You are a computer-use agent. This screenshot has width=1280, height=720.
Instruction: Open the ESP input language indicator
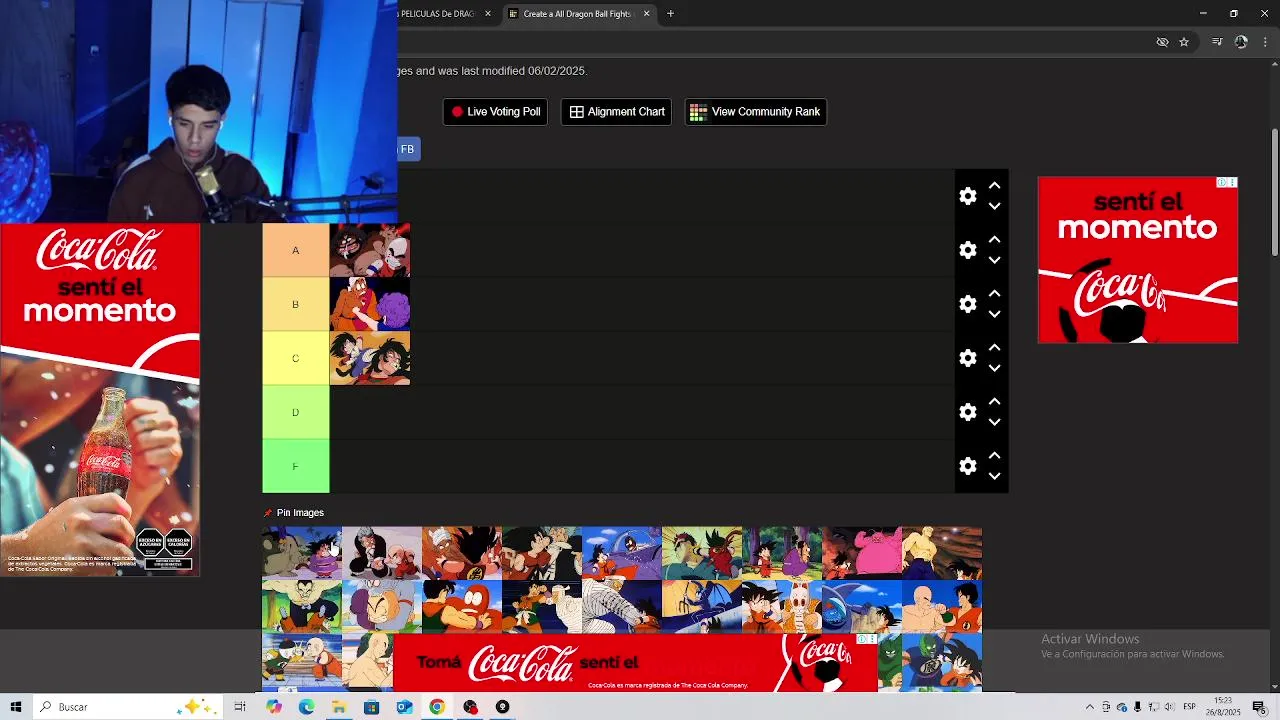[1190, 707]
